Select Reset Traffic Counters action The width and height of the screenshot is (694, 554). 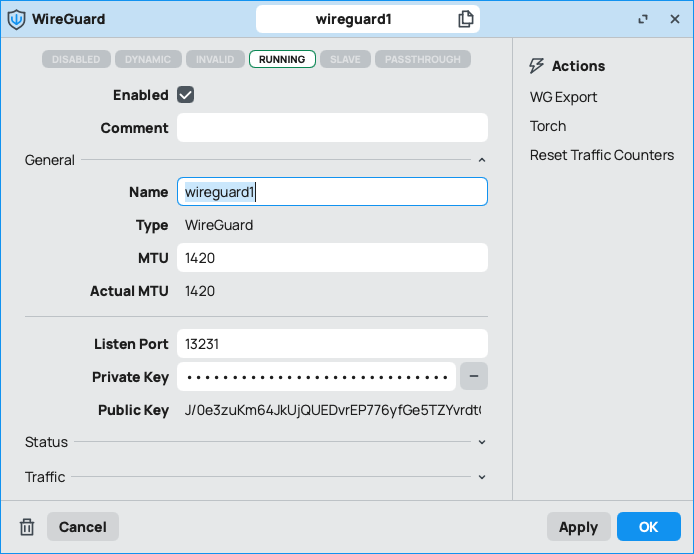click(x=601, y=155)
